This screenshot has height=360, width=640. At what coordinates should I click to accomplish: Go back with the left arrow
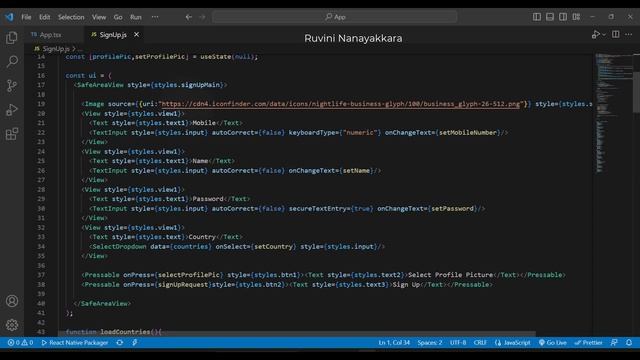click(189, 17)
